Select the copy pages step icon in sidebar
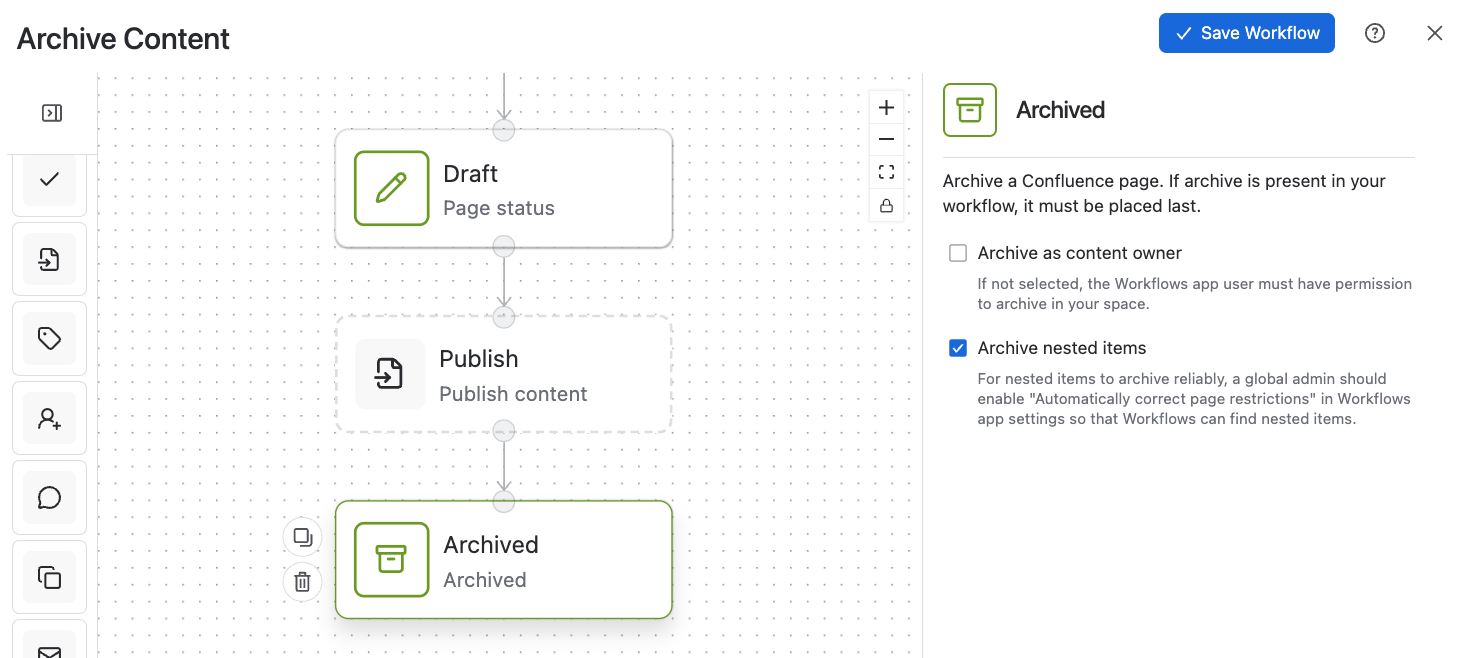This screenshot has height=658, width=1459. click(x=49, y=577)
